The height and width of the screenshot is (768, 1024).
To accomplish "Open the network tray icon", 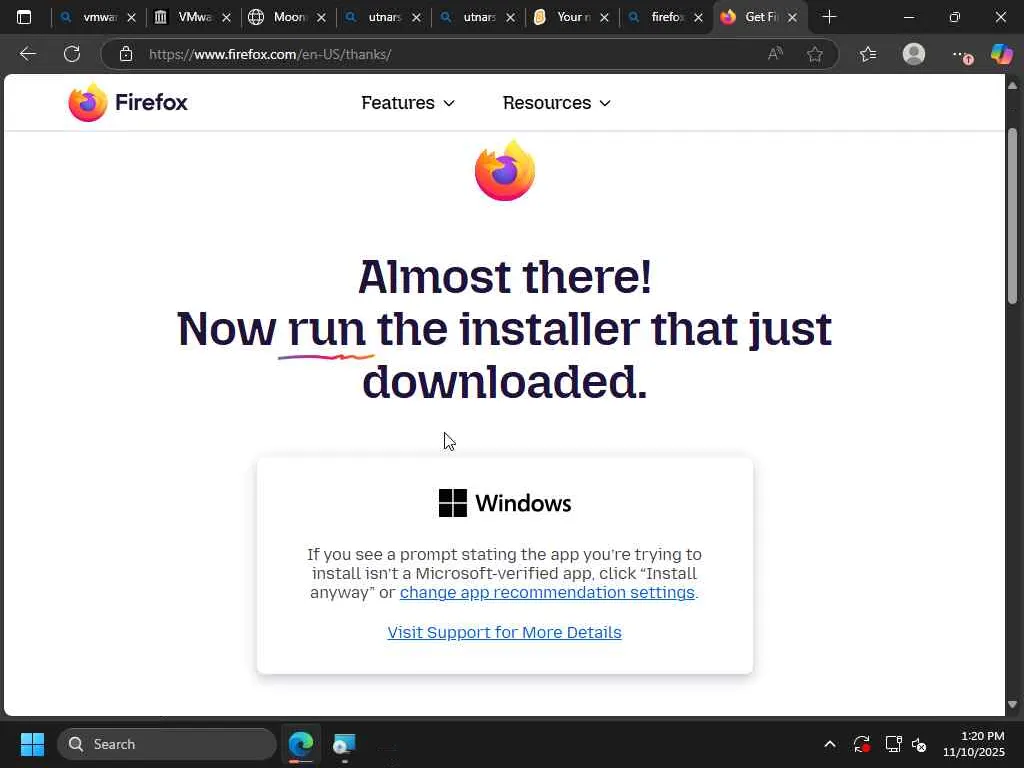I will pos(893,744).
